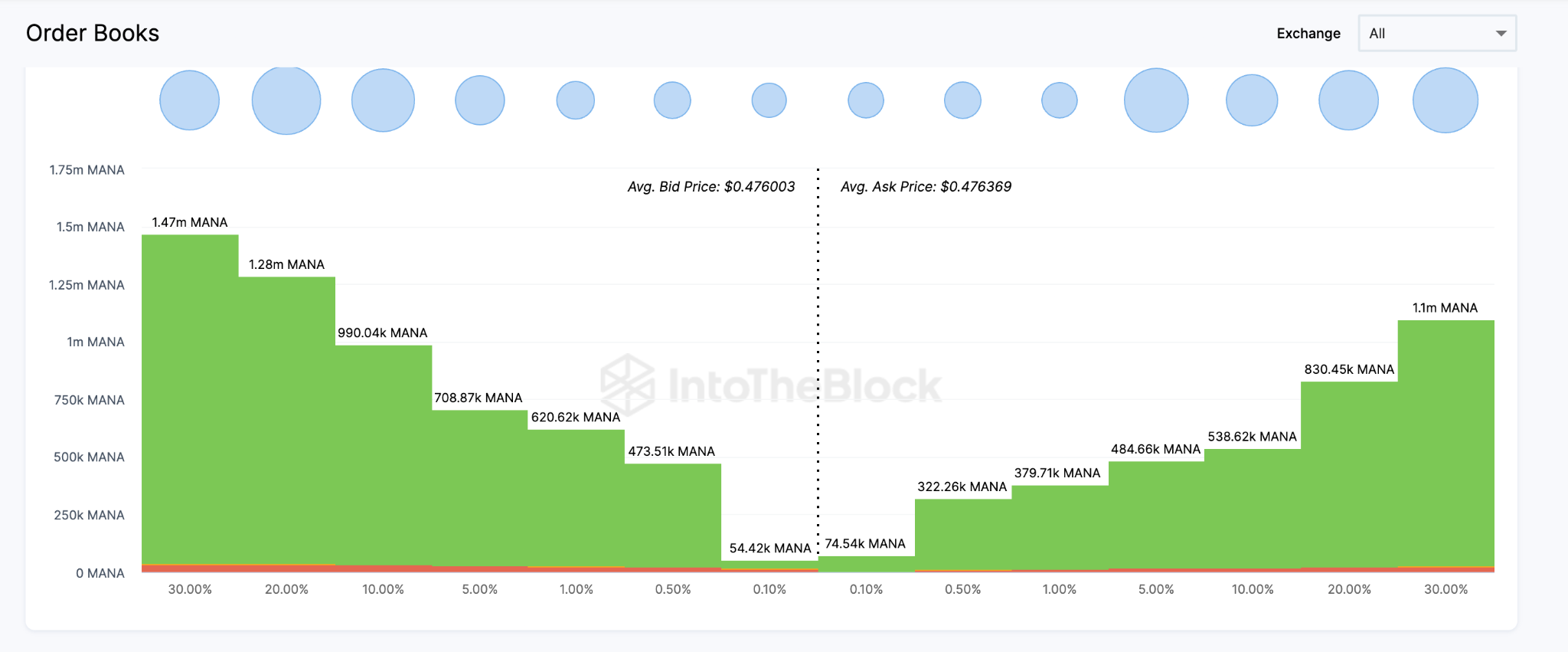
Task: Click the Avg. Ask Price text
Action: (x=925, y=186)
